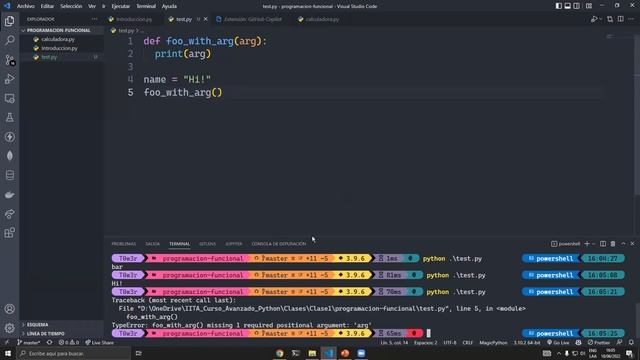Change encoding UTF-8 in status bar
The height and width of the screenshot is (360, 640).
tap(450, 343)
